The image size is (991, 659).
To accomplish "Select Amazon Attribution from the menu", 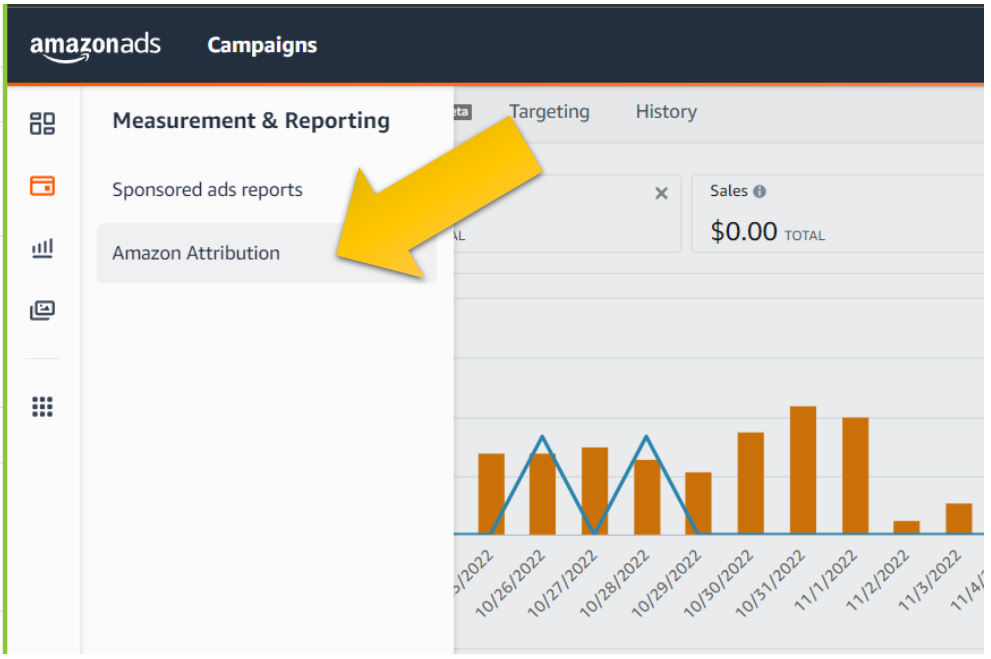I will [x=196, y=253].
